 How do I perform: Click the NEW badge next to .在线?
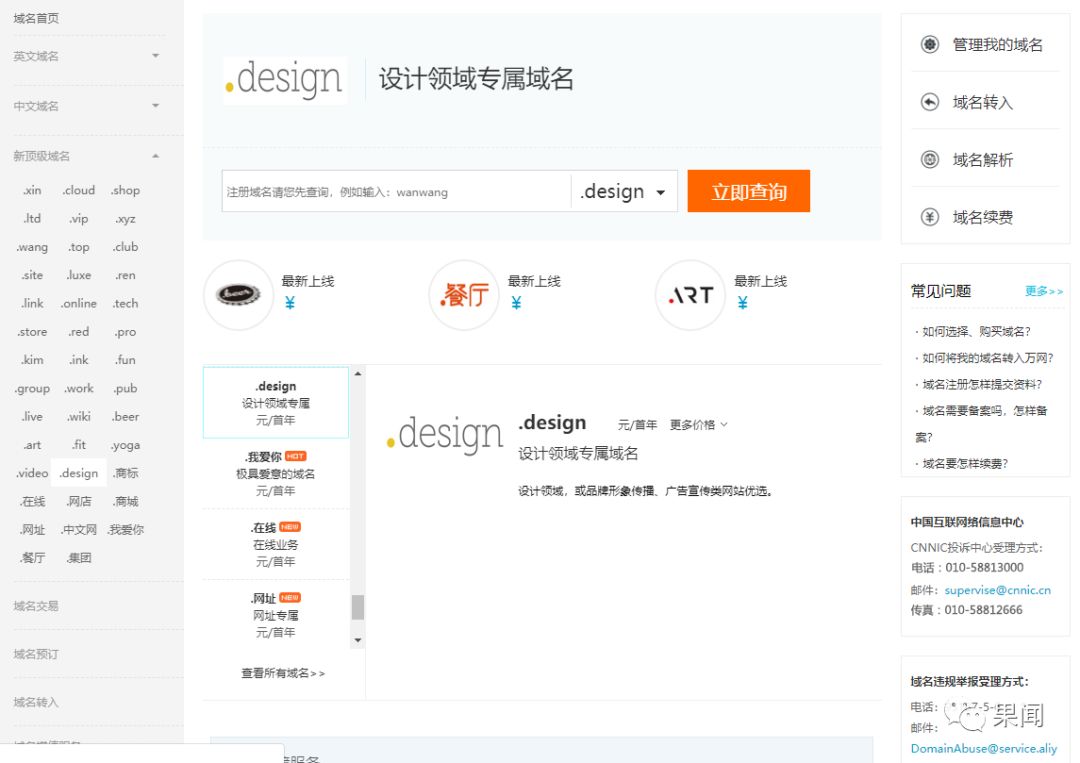click(x=290, y=527)
